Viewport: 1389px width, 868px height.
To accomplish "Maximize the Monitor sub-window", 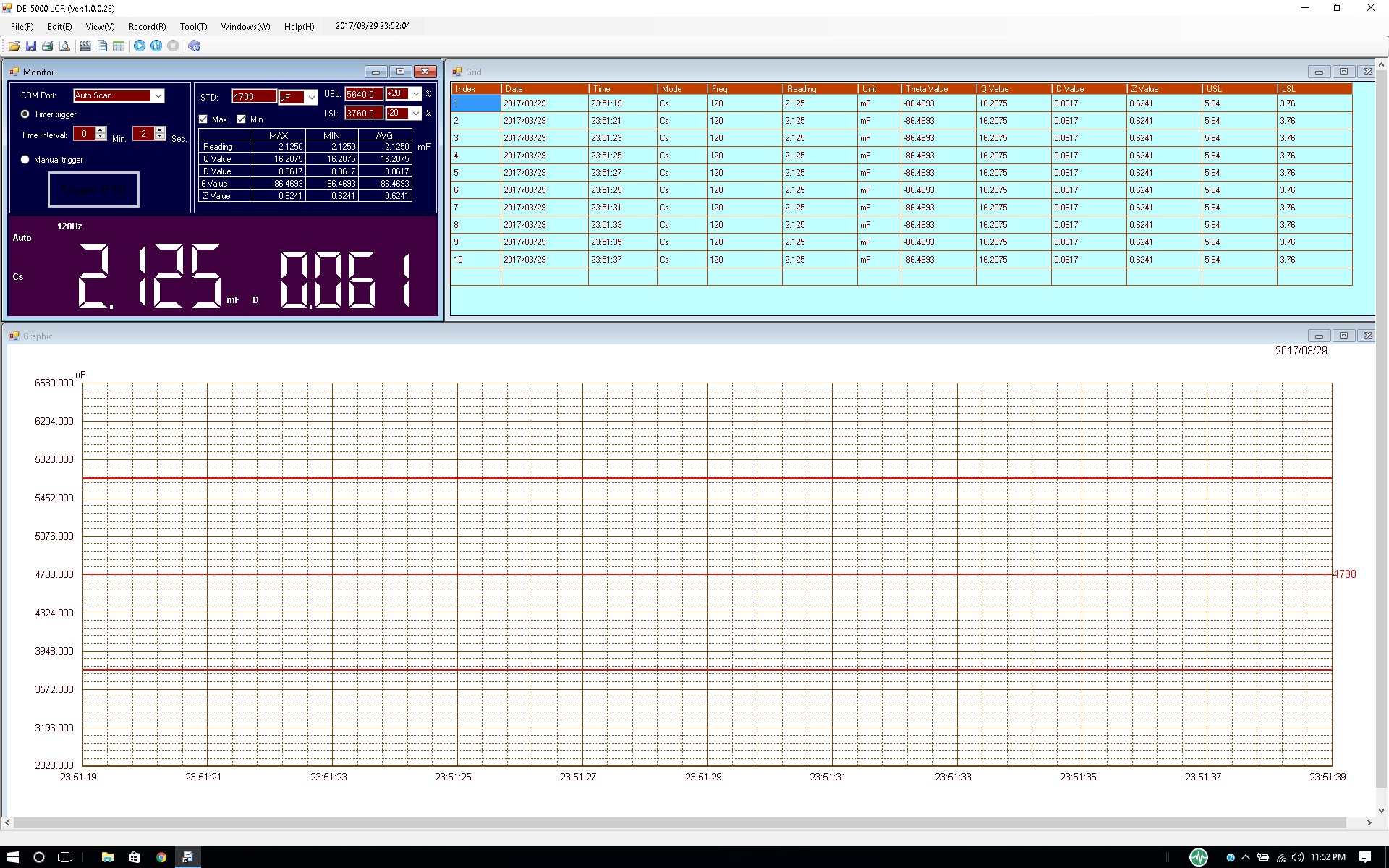I will [x=400, y=72].
